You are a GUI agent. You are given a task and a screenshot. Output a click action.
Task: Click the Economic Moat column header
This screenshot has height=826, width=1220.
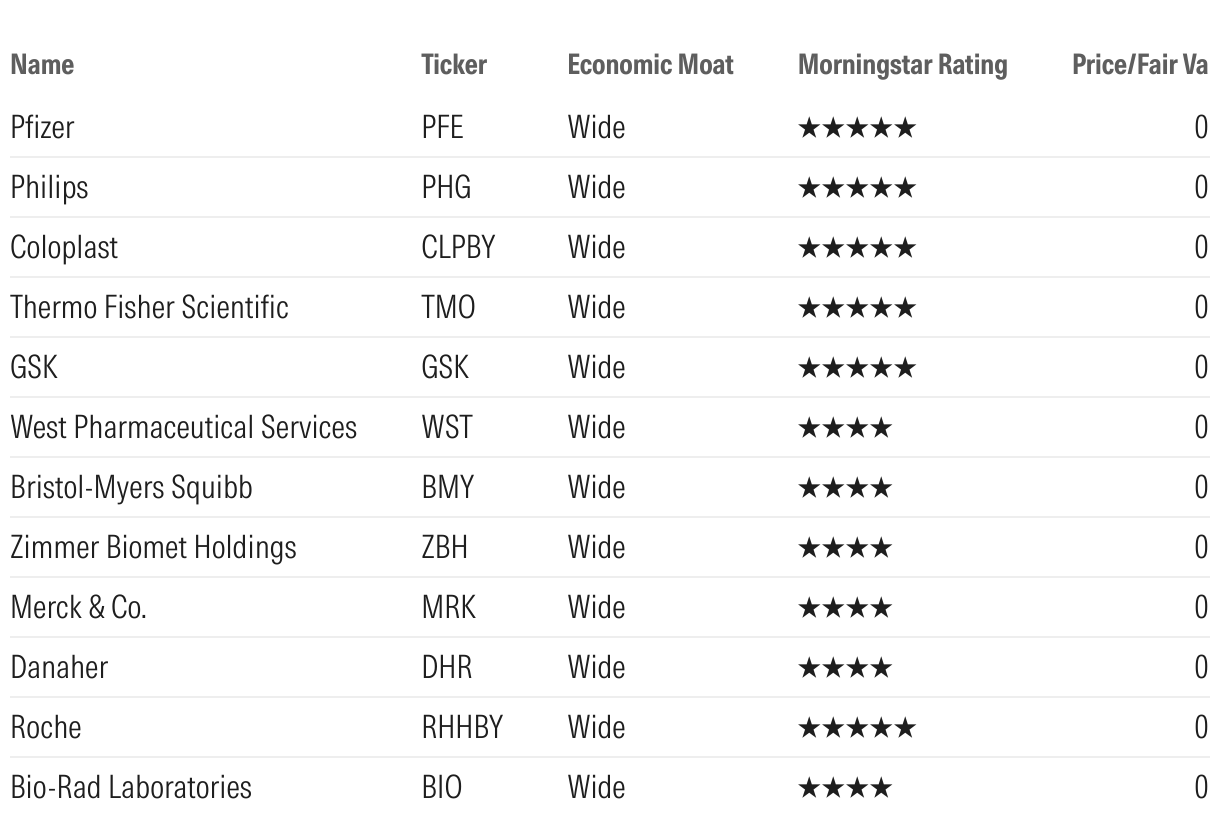click(x=650, y=65)
